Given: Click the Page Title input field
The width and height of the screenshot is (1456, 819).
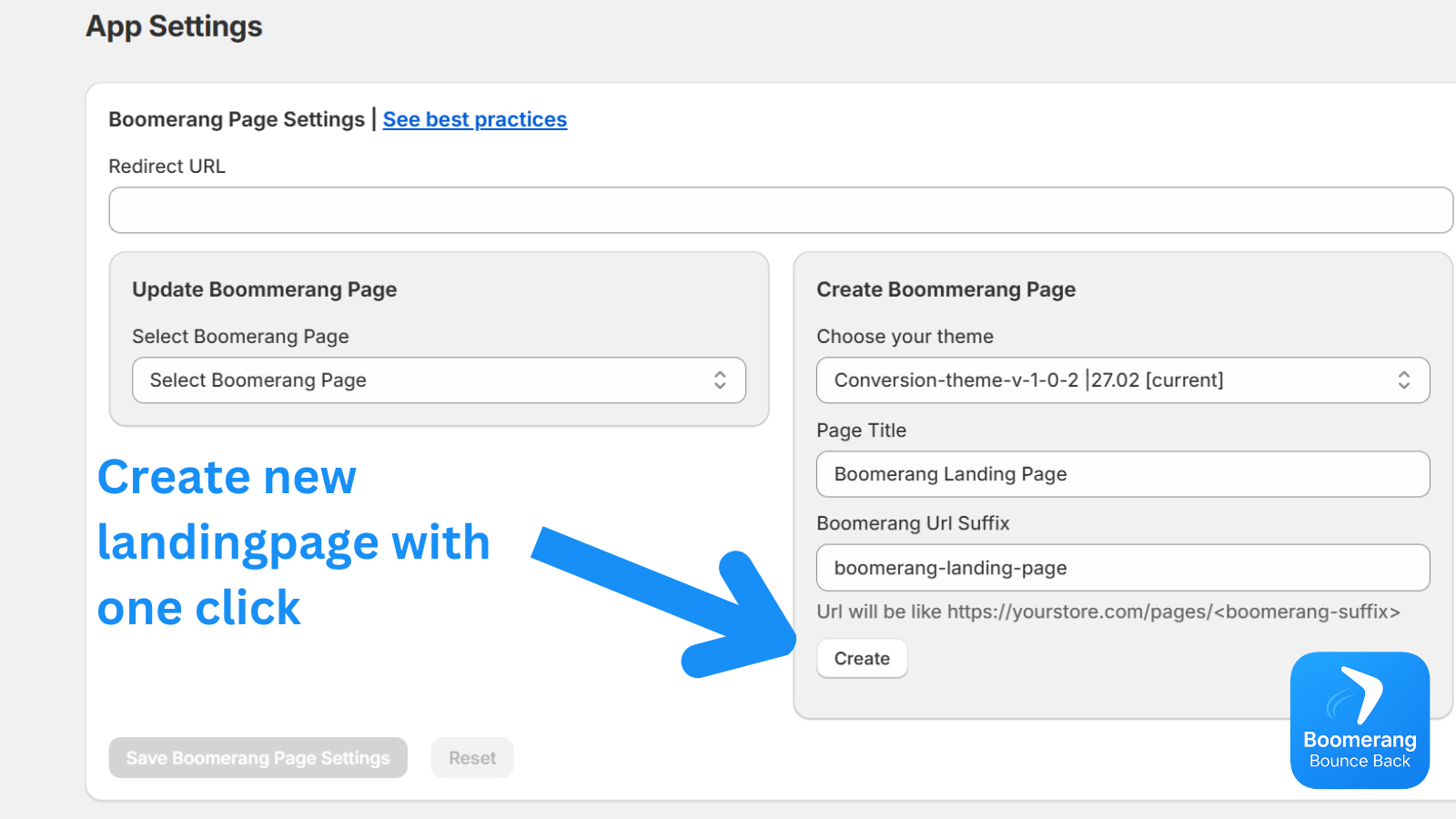Looking at the screenshot, I should (1123, 474).
